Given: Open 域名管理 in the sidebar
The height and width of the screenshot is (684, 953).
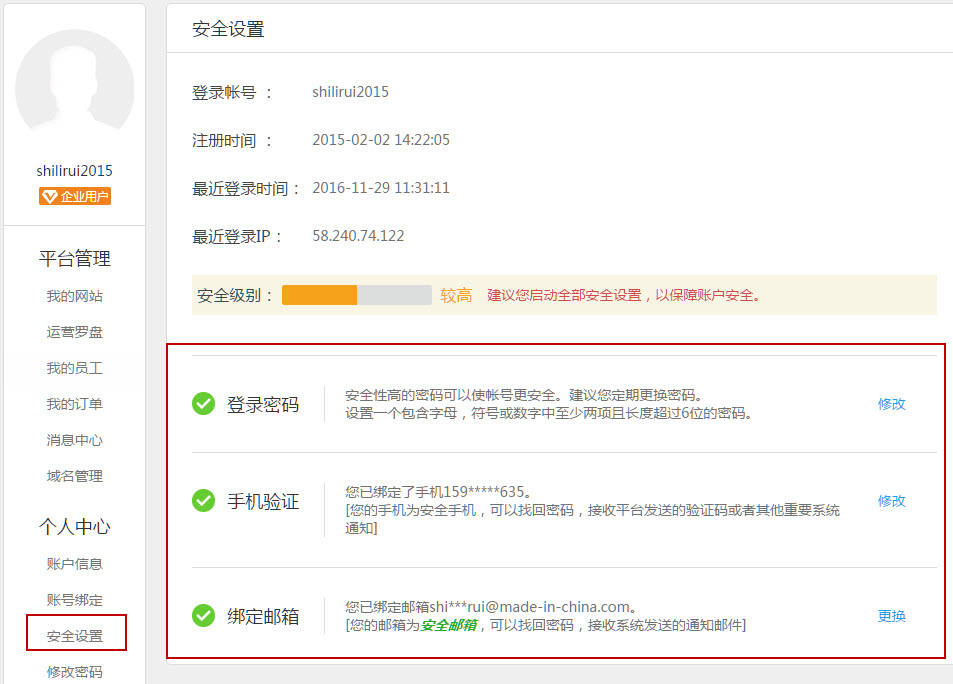Looking at the screenshot, I should (75, 476).
